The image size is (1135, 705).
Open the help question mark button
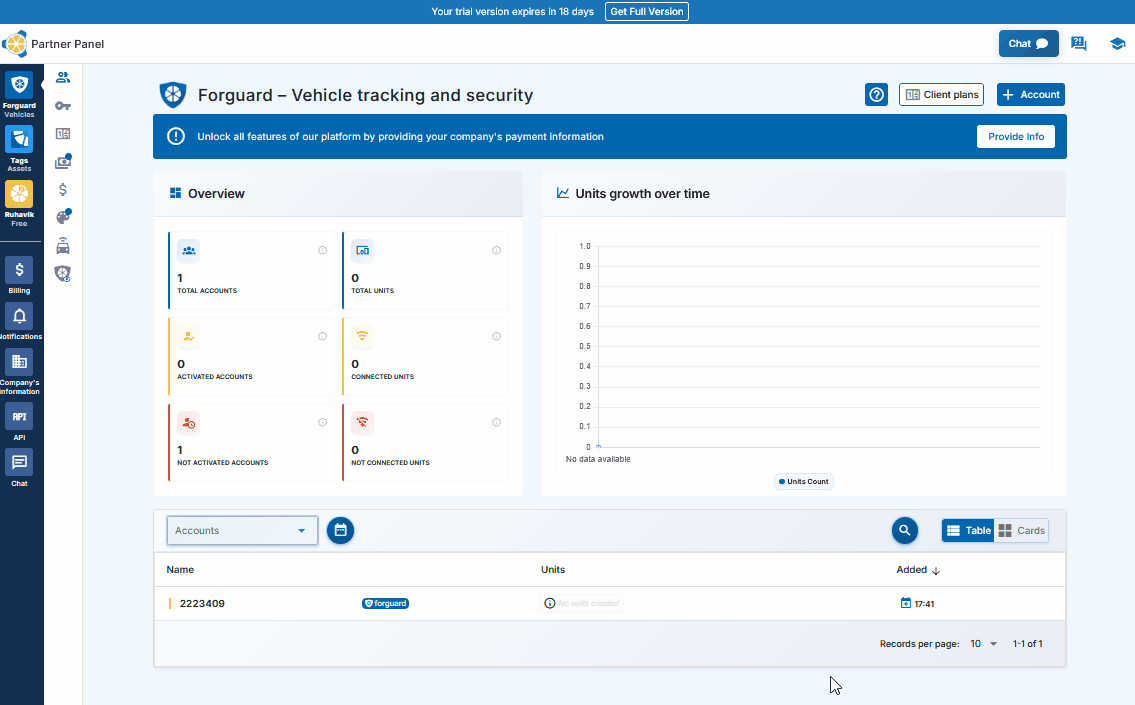[876, 95]
